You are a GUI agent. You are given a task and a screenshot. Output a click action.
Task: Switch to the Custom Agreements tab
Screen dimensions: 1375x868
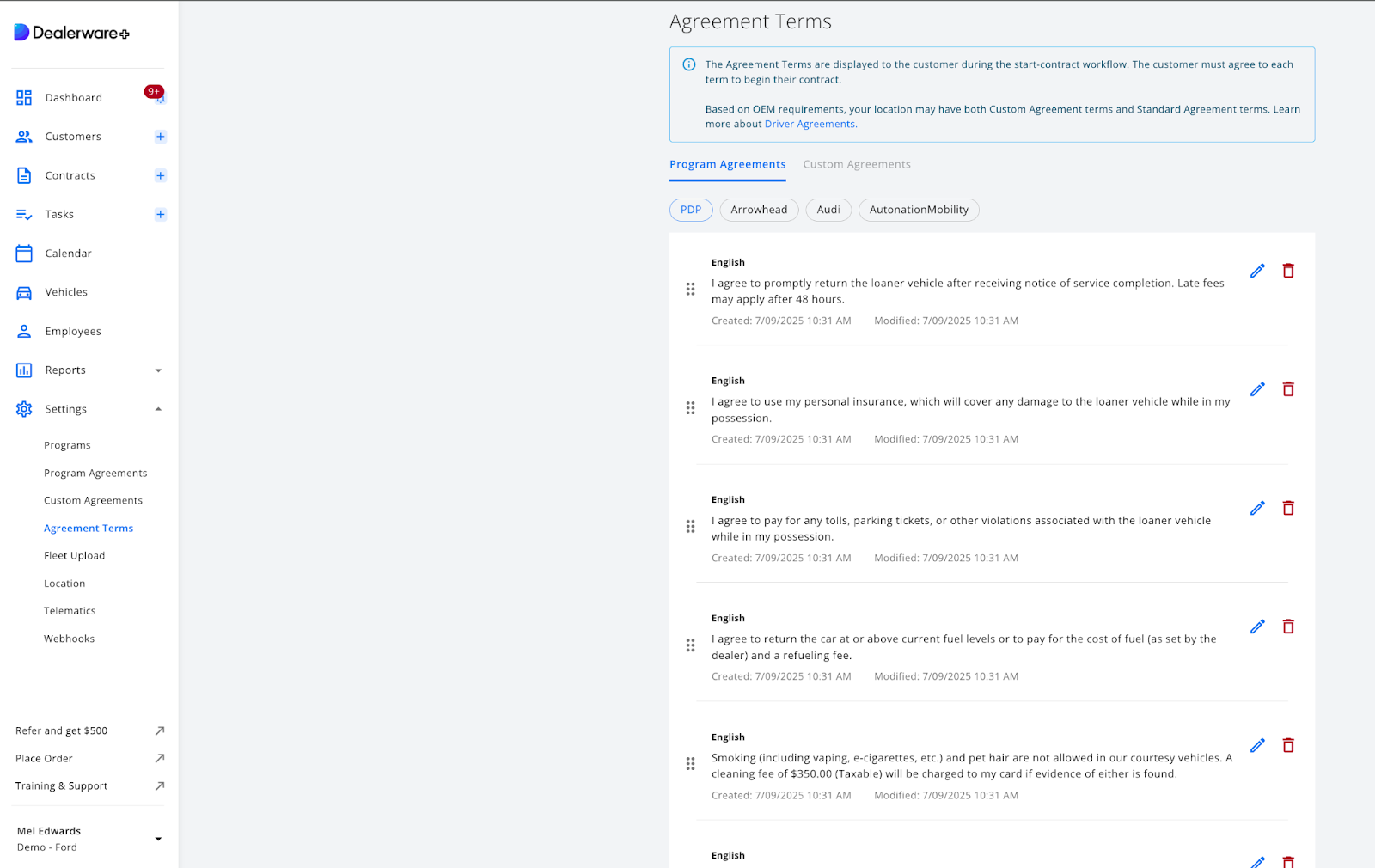(856, 164)
